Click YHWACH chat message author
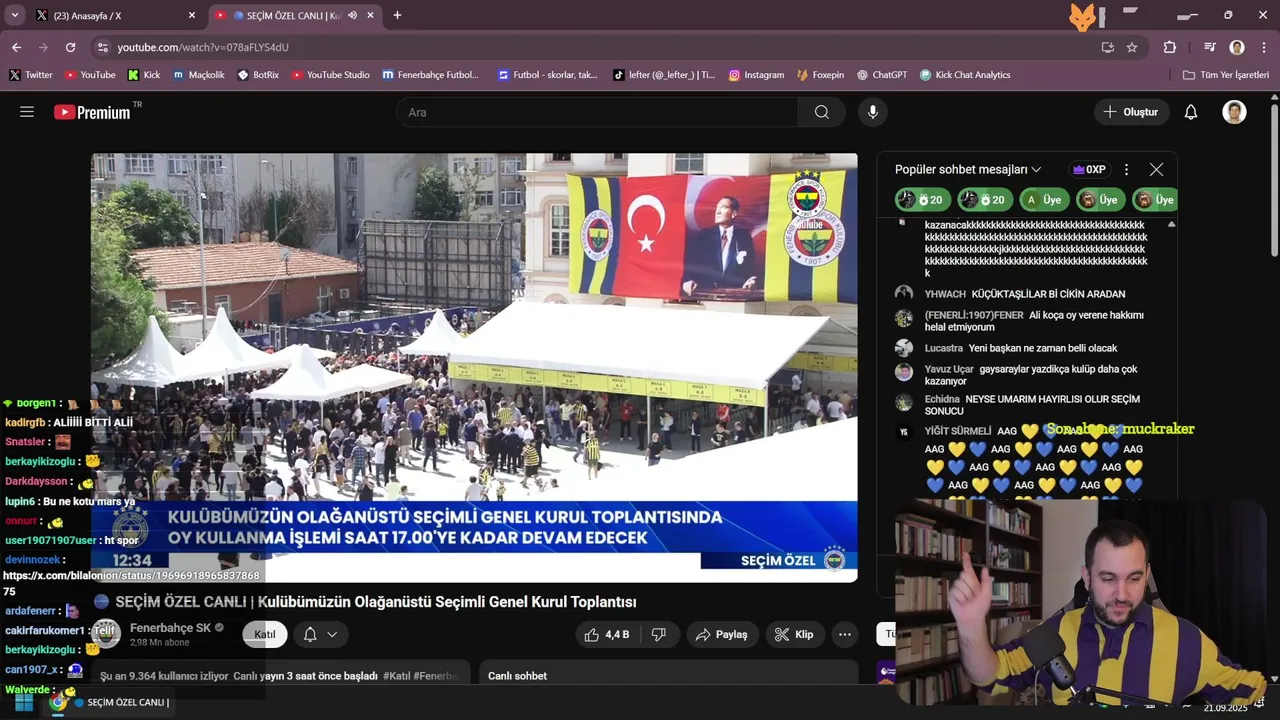Screen dimensions: 1280x720 (945, 294)
